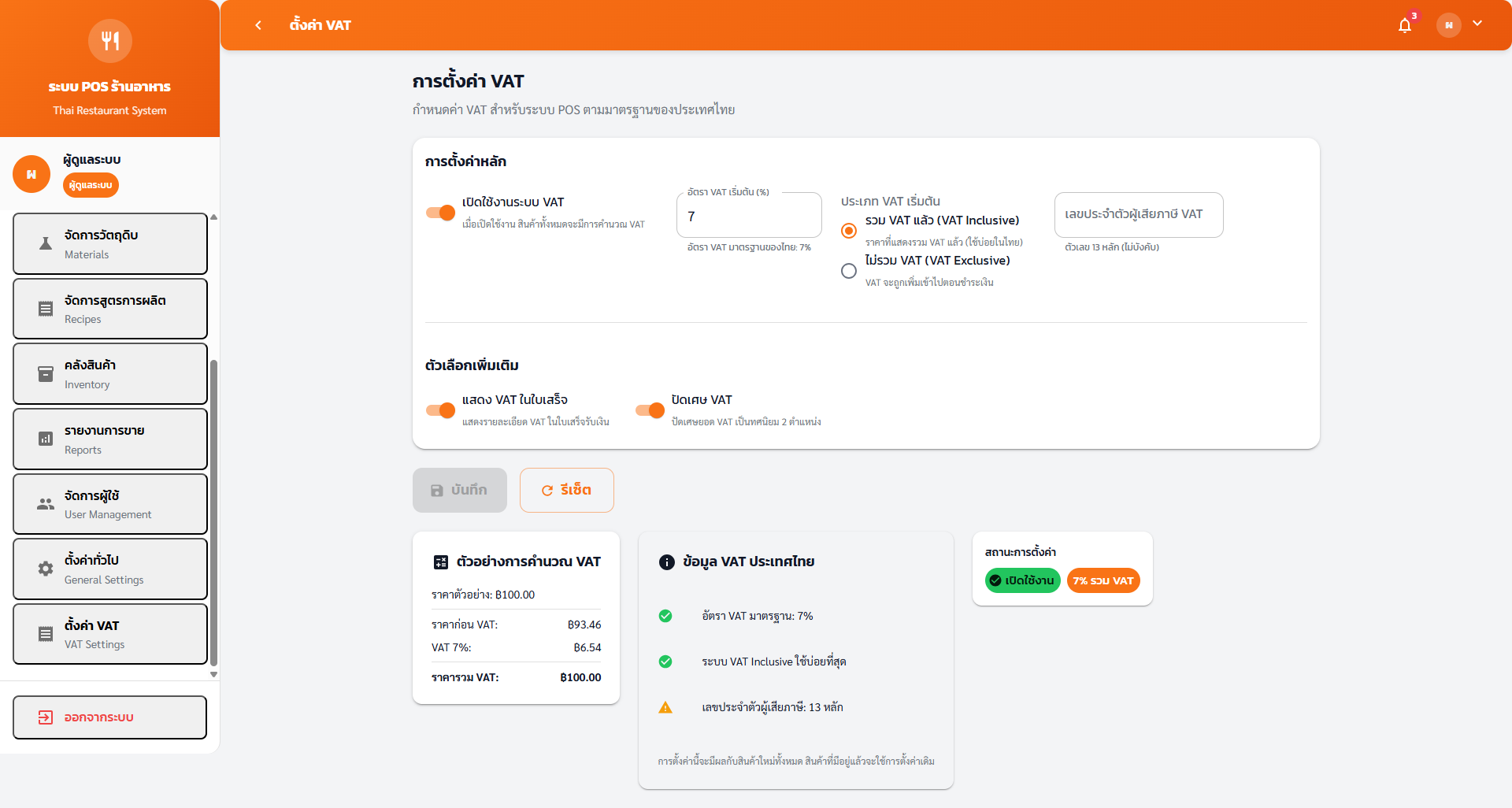Click the General Settings gear icon
The image size is (1512, 808).
[x=46, y=569]
